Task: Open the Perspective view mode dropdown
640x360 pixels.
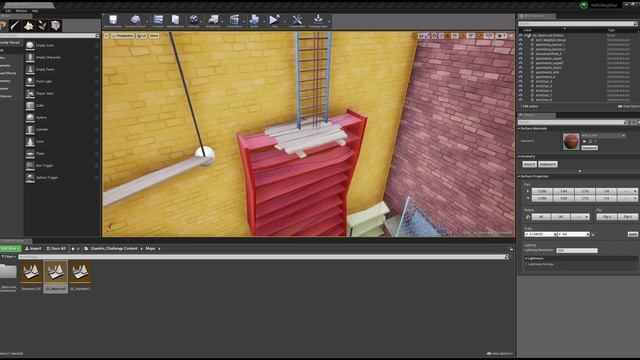Action: pos(123,36)
